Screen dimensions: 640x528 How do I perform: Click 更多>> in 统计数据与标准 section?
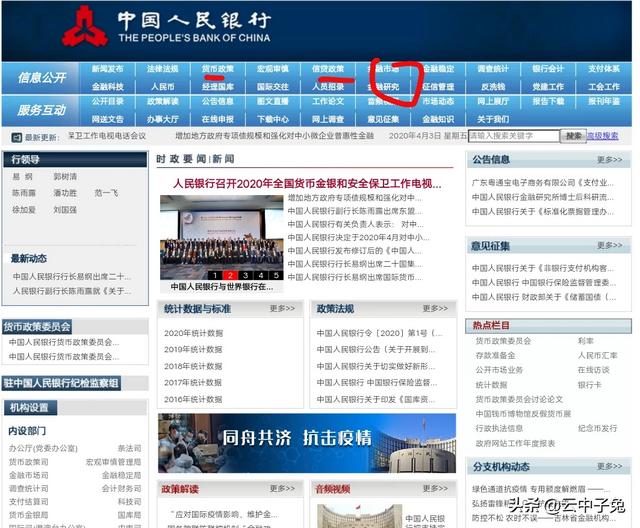(282, 308)
